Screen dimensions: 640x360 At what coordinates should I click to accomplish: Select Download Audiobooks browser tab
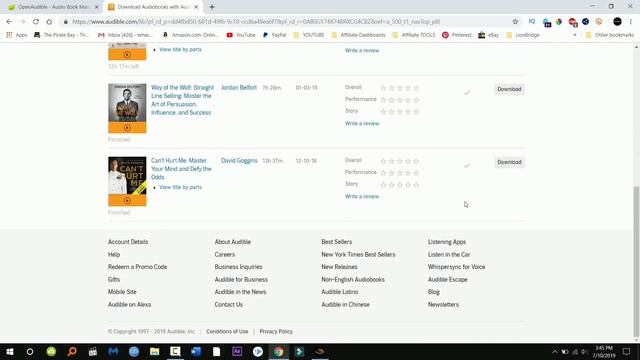pyautogui.click(x=153, y=7)
